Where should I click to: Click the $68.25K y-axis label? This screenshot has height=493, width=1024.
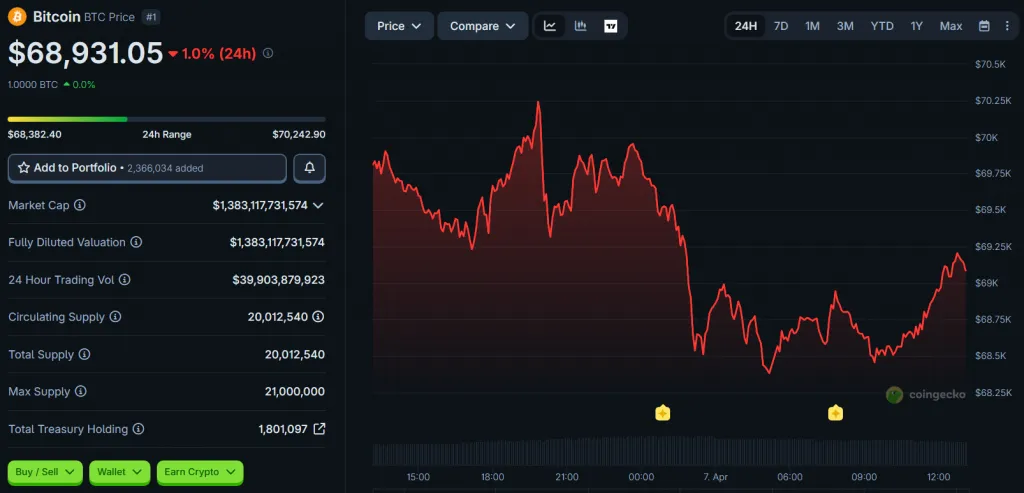tap(993, 392)
